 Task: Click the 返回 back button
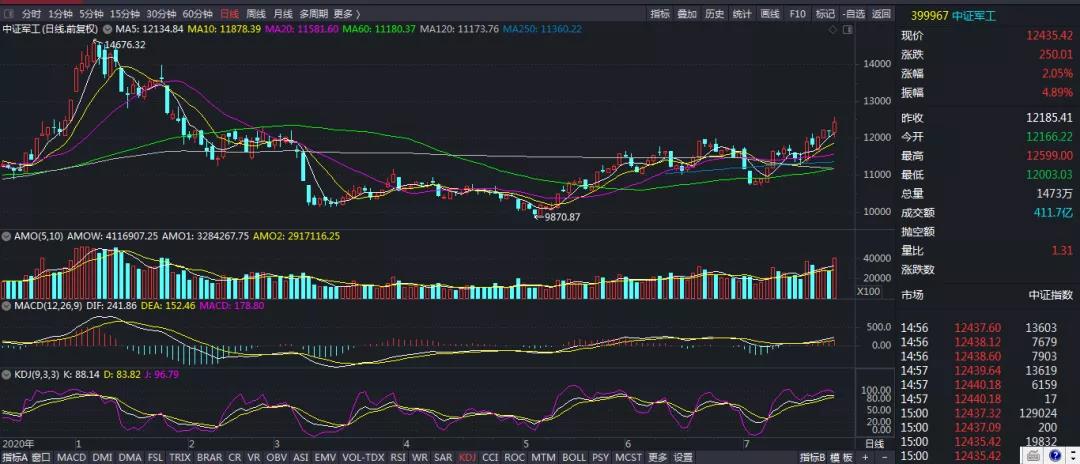pos(881,14)
